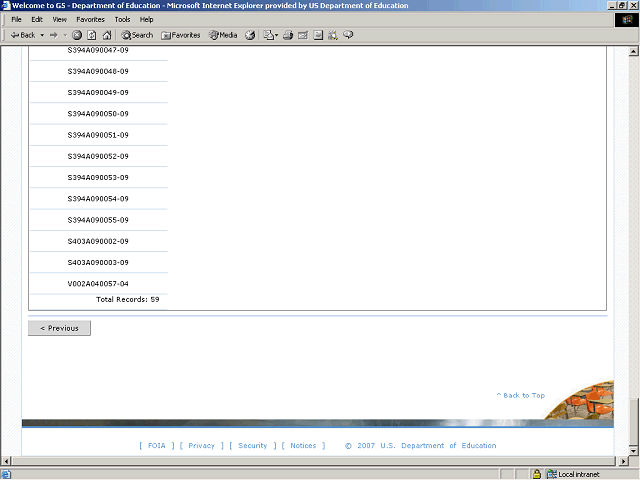640x480 pixels.
Task: Open the Messenger toolbar icon
Action: coord(348,35)
